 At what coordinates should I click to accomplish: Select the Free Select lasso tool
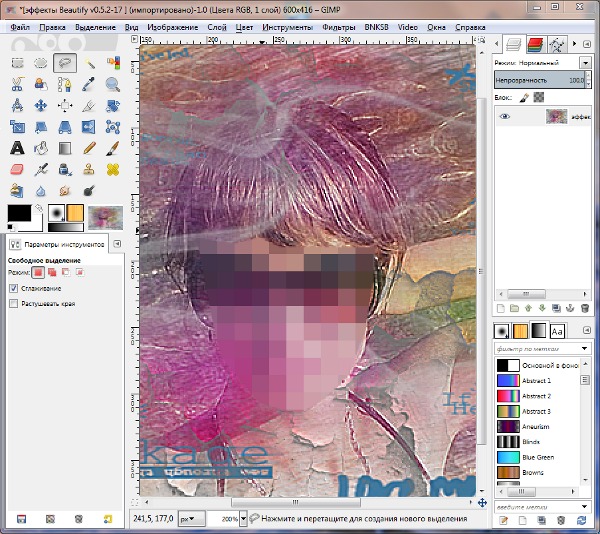tap(65, 63)
